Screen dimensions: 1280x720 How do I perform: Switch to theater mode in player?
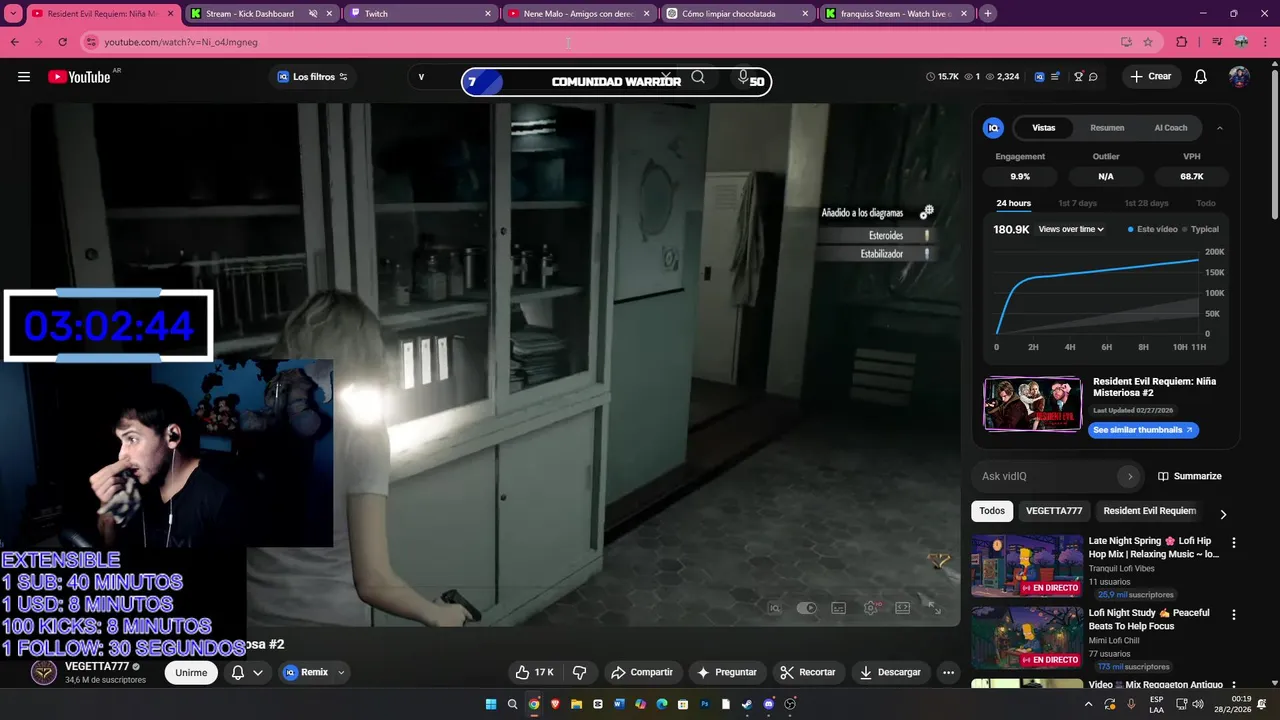(x=902, y=608)
